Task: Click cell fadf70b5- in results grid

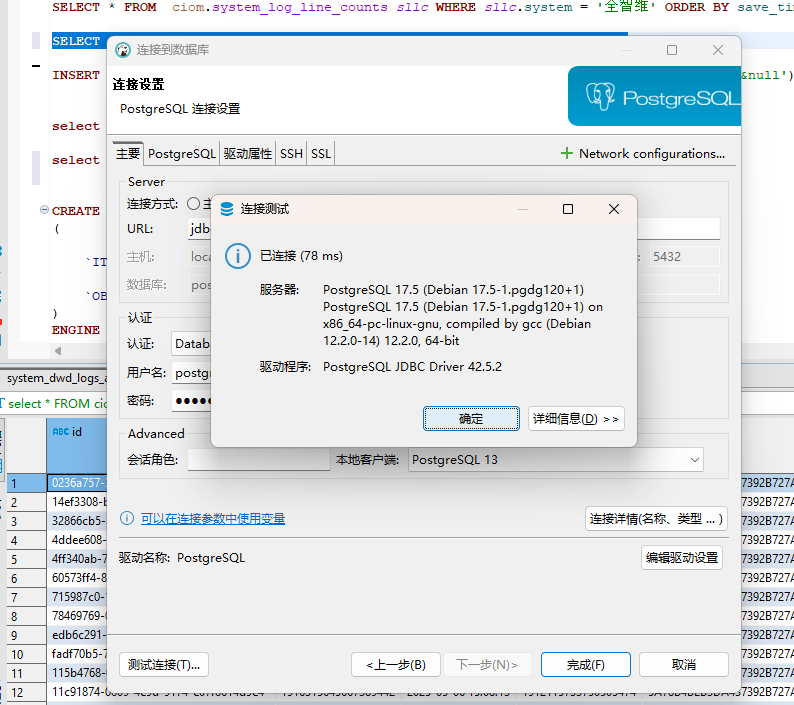Action: pyautogui.click(x=77, y=654)
